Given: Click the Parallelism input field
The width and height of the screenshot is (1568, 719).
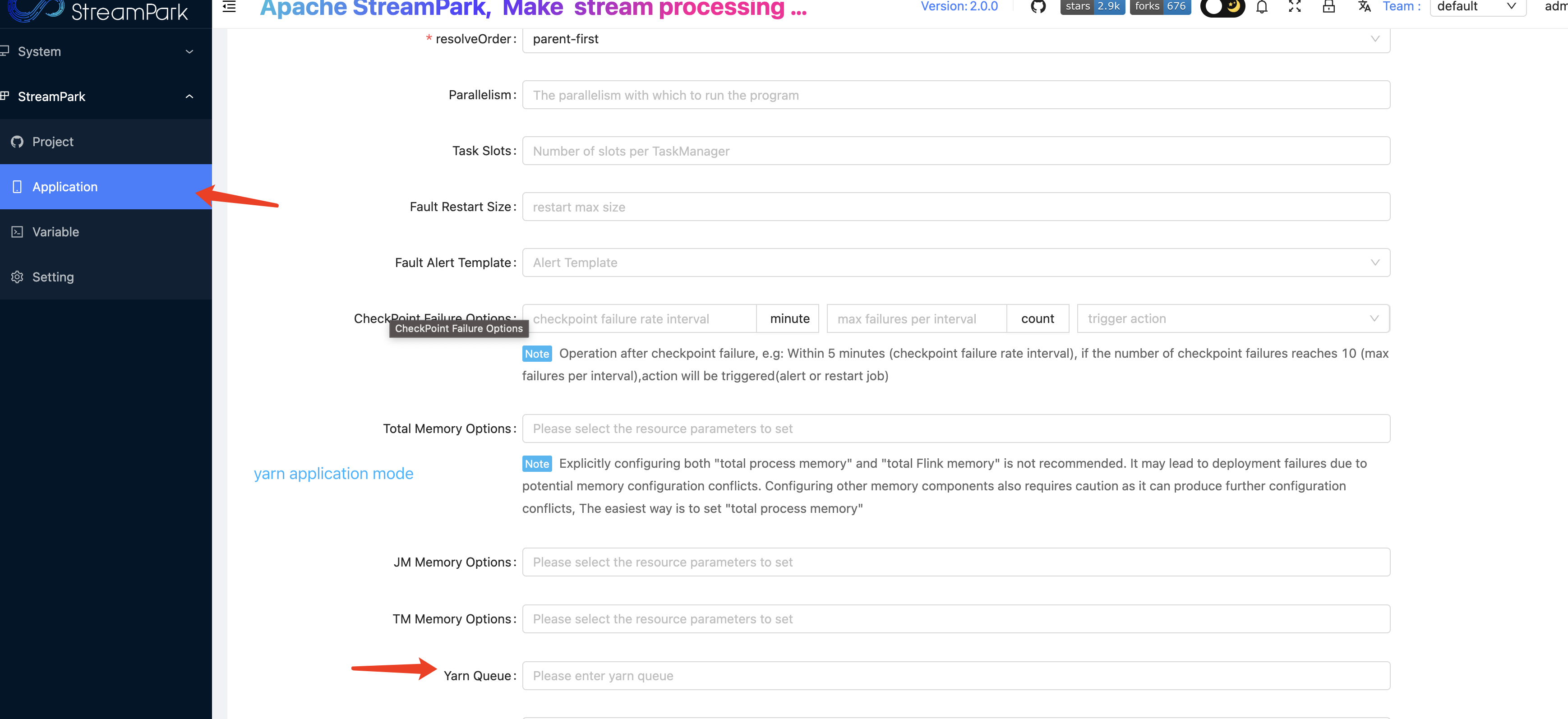Looking at the screenshot, I should (956, 95).
